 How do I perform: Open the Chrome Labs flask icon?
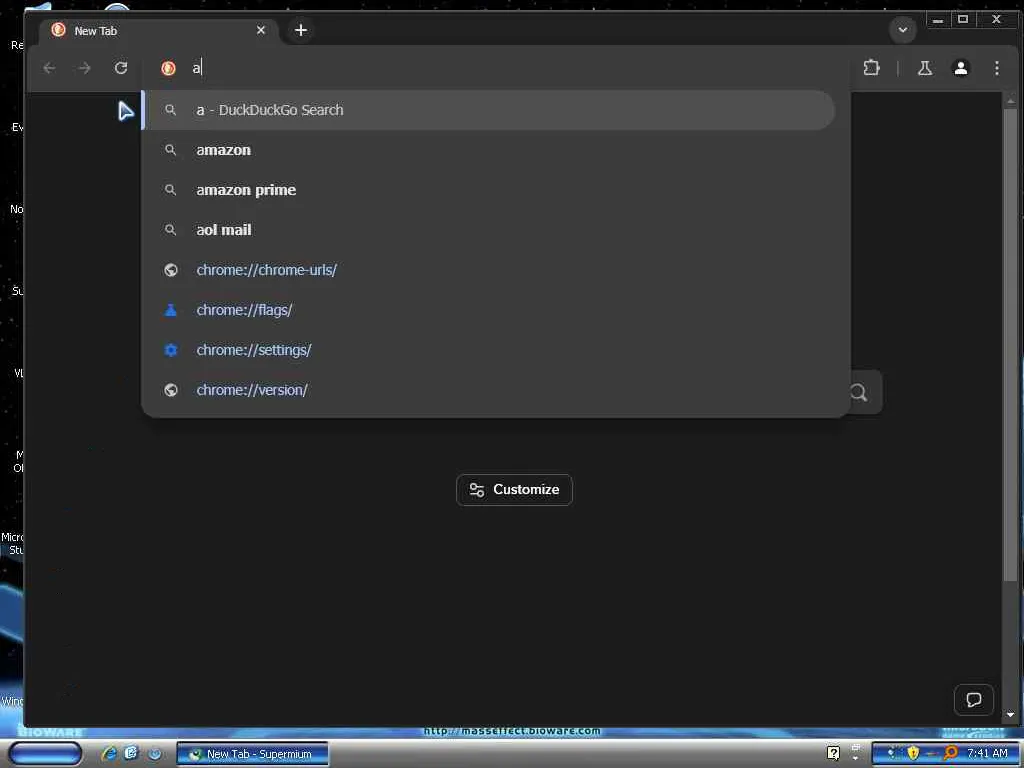925,68
